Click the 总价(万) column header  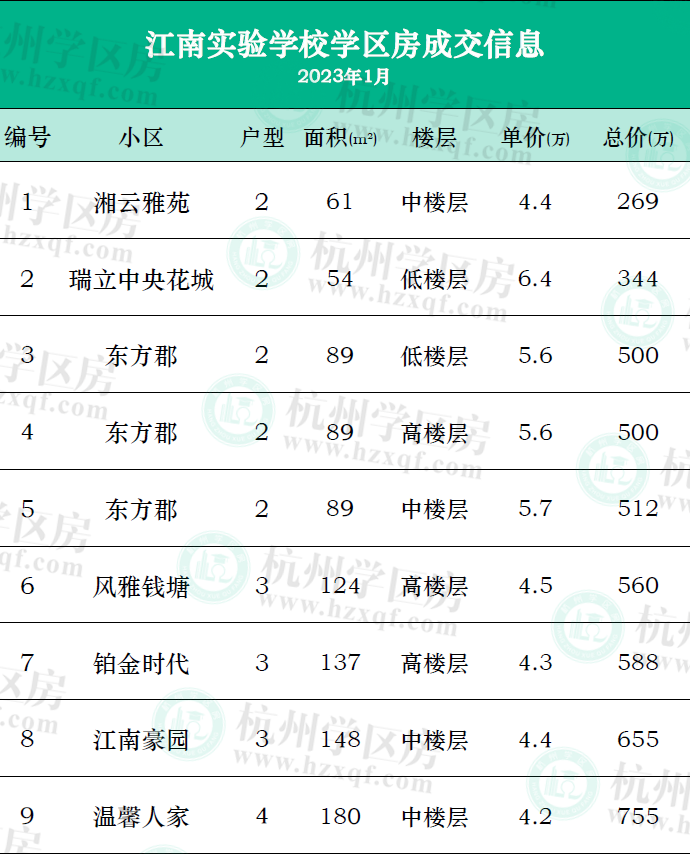(x=638, y=138)
